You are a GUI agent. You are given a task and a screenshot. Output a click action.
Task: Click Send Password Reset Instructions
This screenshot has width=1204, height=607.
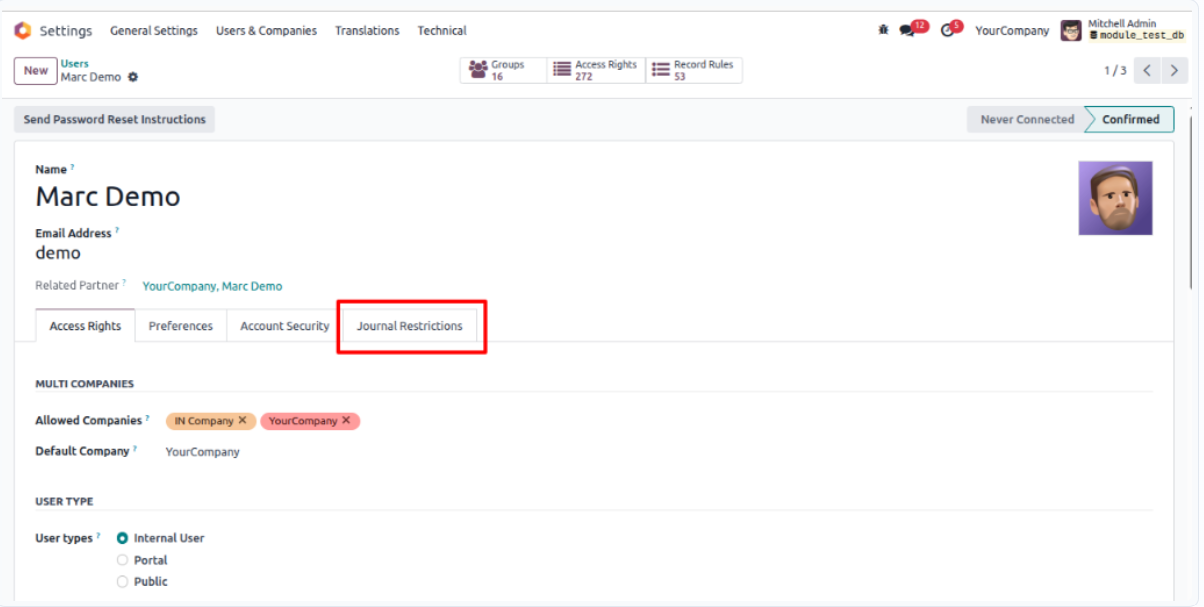click(x=114, y=119)
